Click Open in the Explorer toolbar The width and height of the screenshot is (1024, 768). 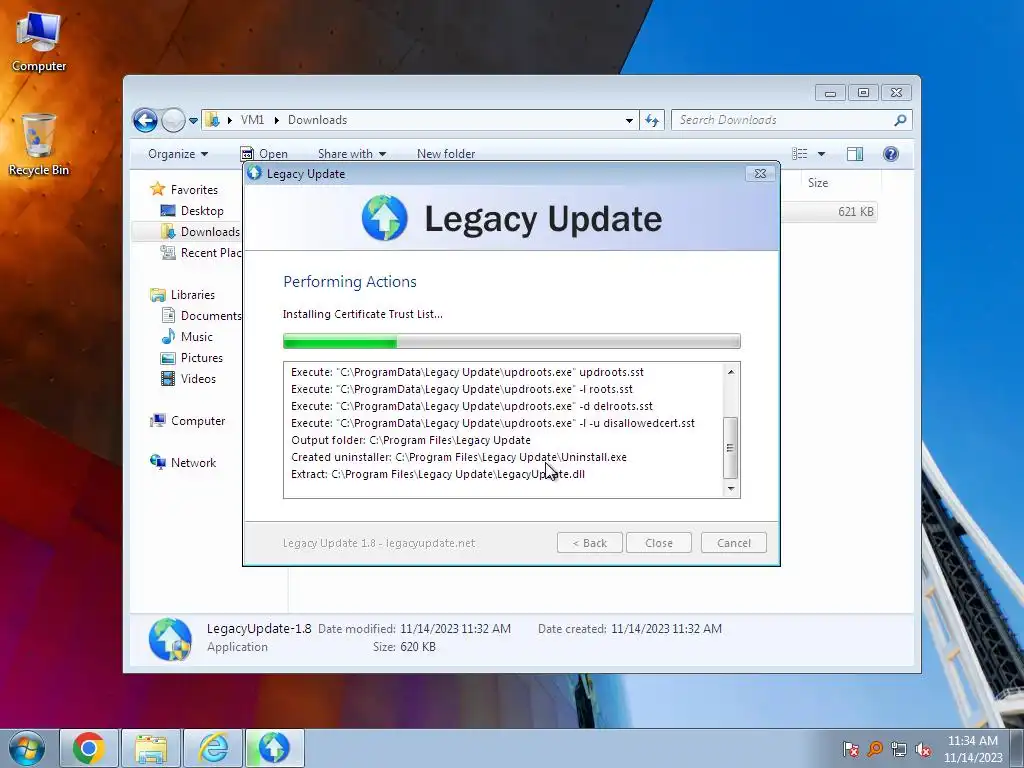click(264, 153)
